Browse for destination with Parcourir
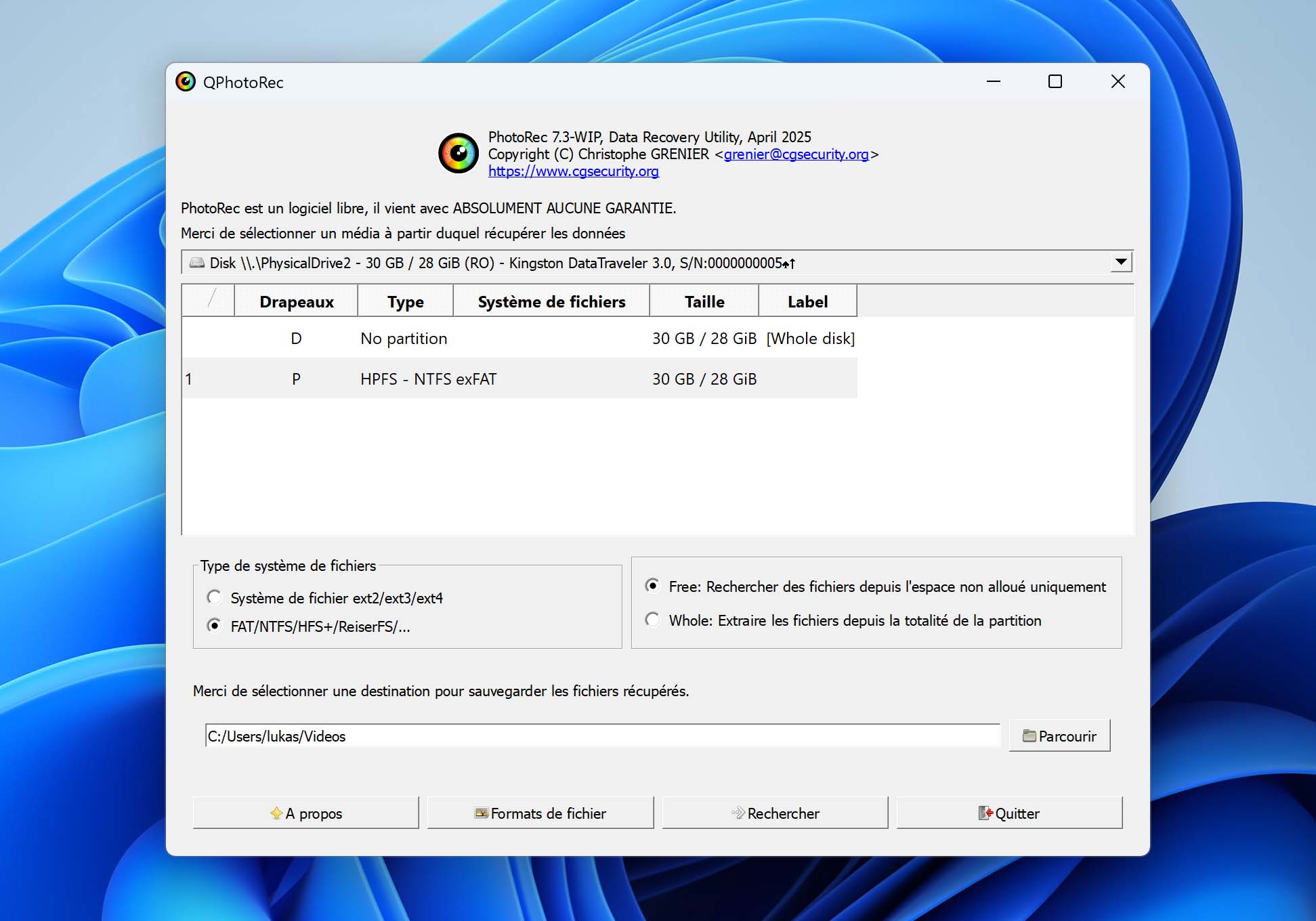Image resolution: width=1316 pixels, height=921 pixels. (x=1059, y=735)
